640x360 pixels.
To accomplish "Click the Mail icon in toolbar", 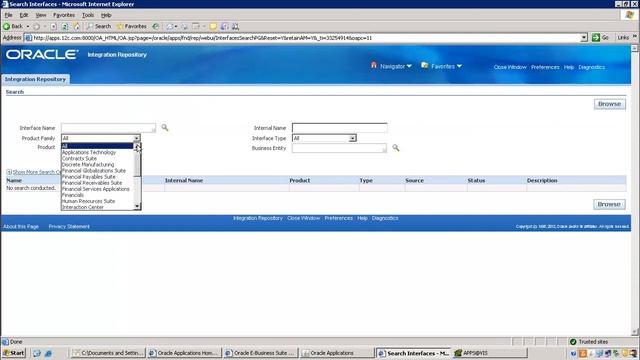I will tap(169, 26).
